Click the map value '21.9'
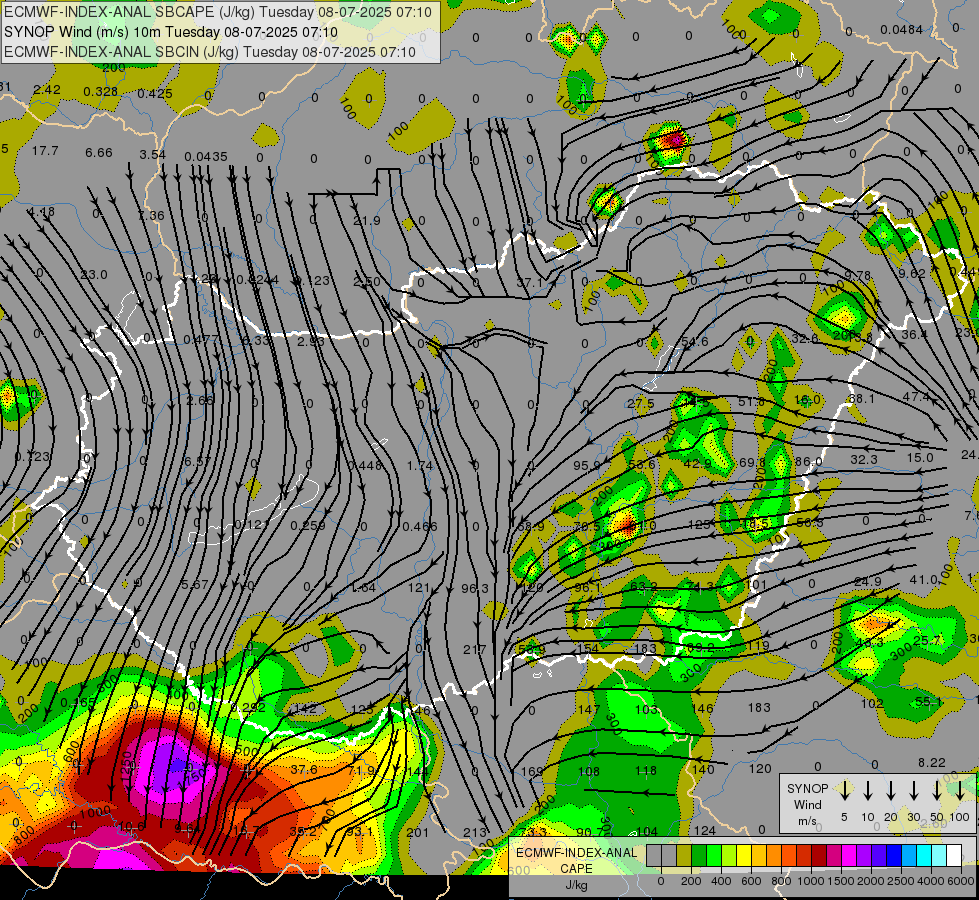Screen dimensions: 979x900 (x=367, y=220)
